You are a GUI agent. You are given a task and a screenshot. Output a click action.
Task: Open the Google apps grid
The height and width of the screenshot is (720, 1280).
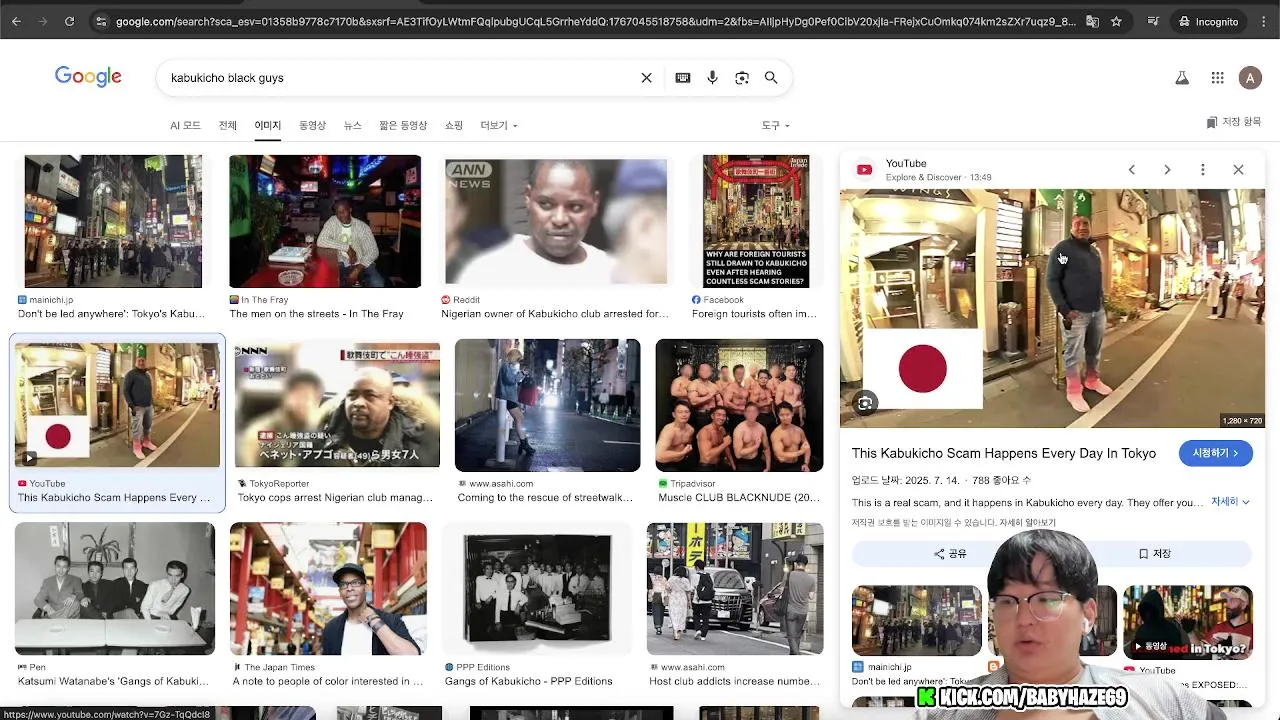point(1217,78)
